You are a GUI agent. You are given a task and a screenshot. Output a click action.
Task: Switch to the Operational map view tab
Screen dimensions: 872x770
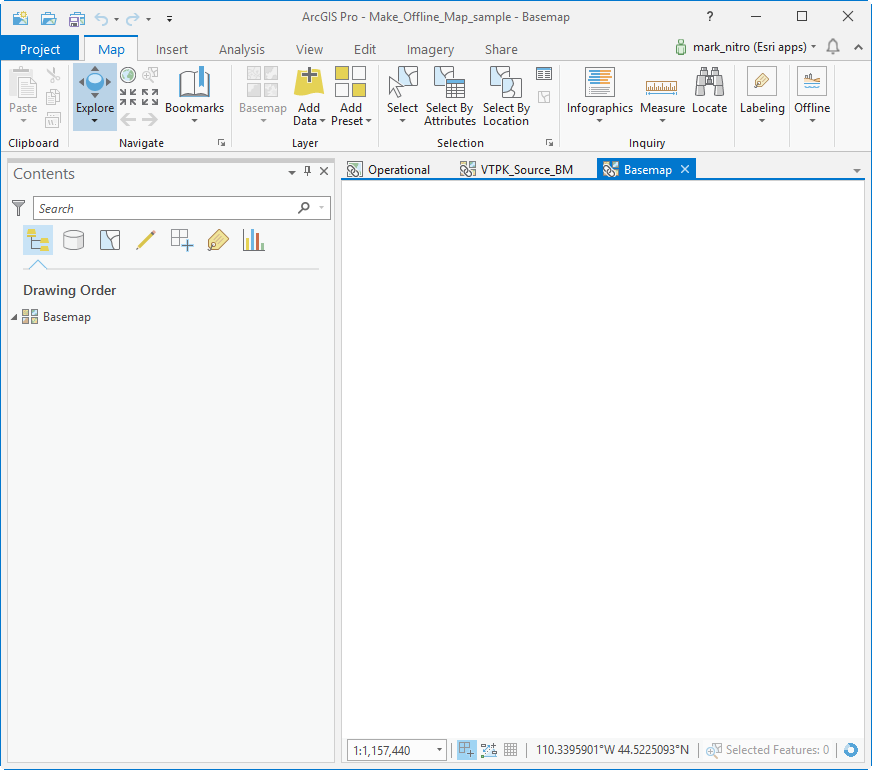389,170
